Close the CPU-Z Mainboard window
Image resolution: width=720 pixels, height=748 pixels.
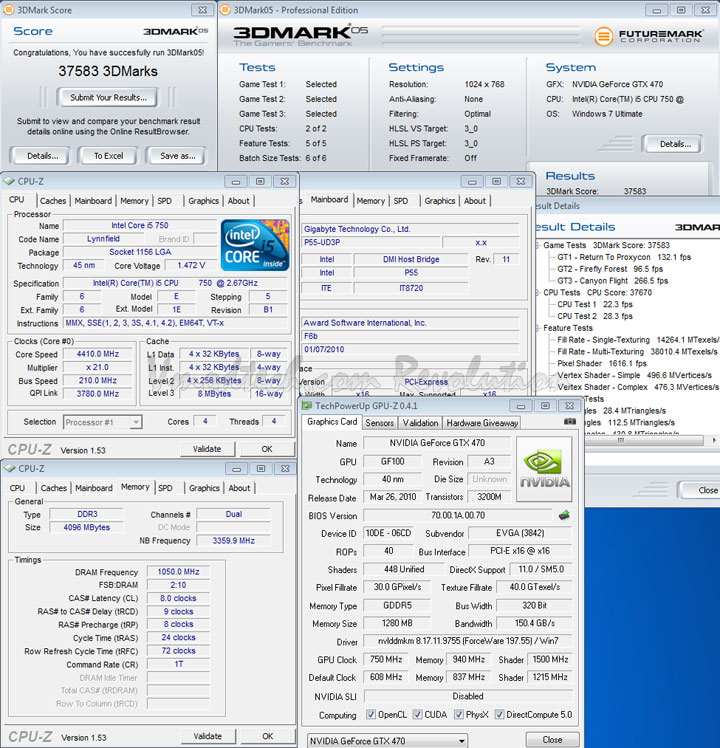tap(521, 182)
